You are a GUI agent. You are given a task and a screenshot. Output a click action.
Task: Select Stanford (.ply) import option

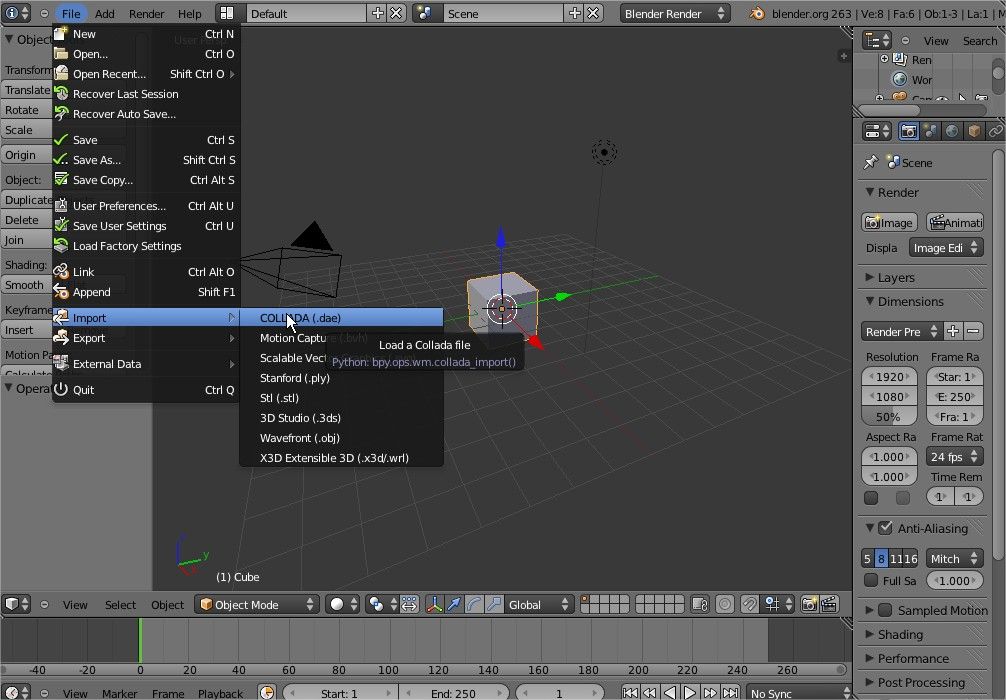coord(341,378)
